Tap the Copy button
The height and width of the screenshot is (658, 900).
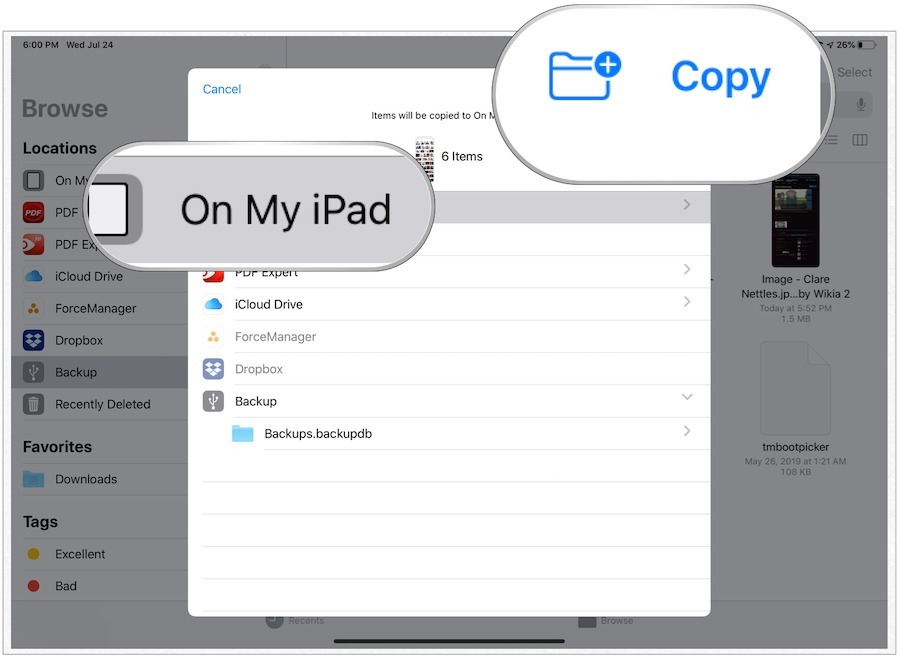(720, 77)
